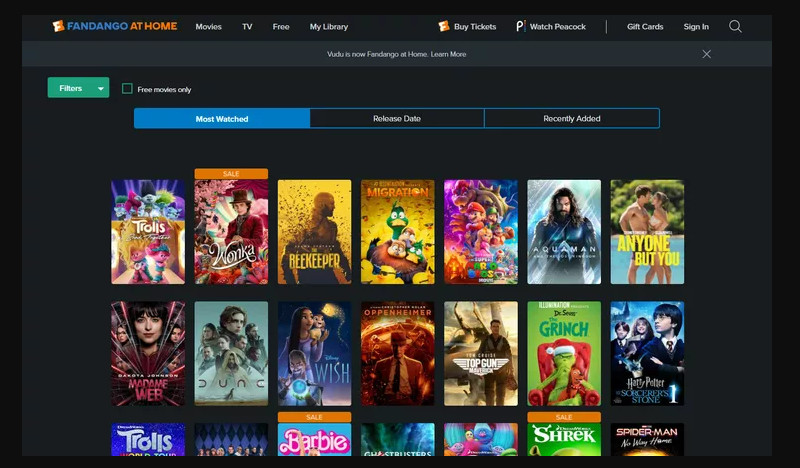Open the Top Gun Maverick poster

click(481, 354)
